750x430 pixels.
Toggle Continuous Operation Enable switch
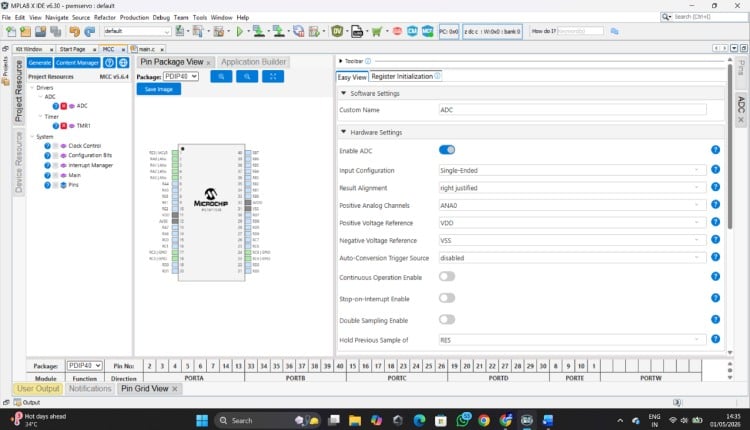[x=447, y=276]
